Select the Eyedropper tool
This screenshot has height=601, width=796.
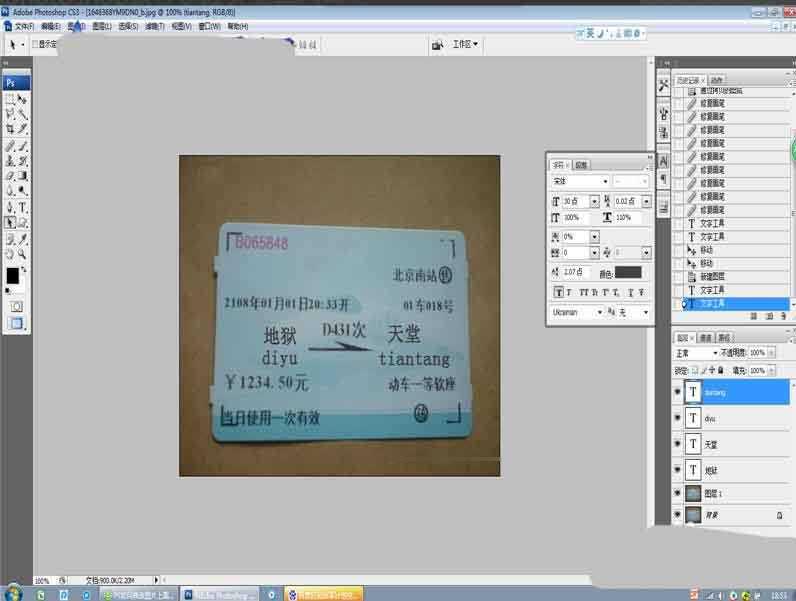(x=22, y=239)
